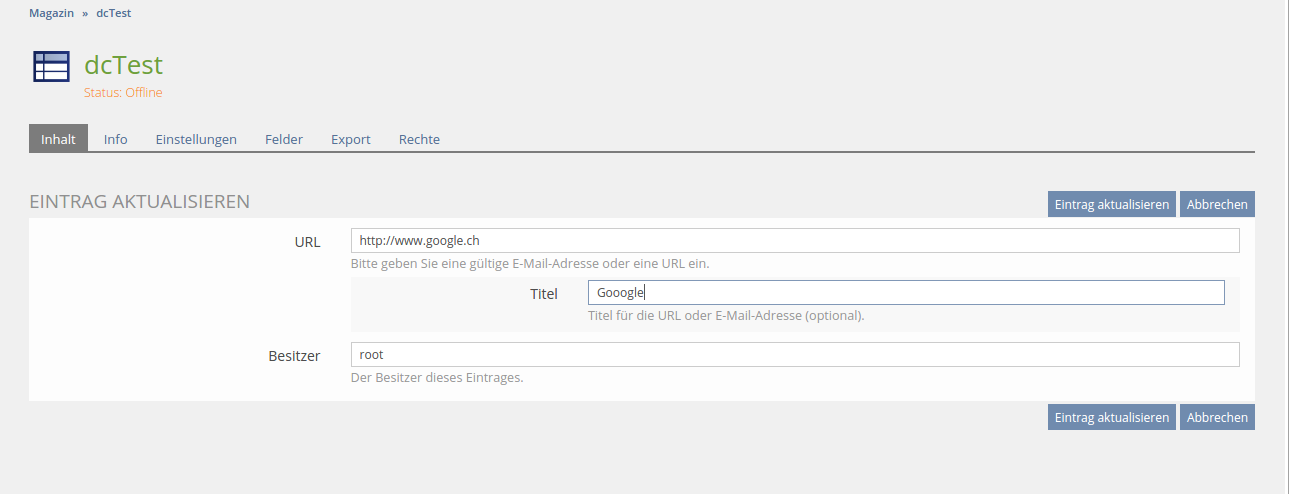The width and height of the screenshot is (1289, 494).
Task: Select the Besitzer input field
Action: 795,355
